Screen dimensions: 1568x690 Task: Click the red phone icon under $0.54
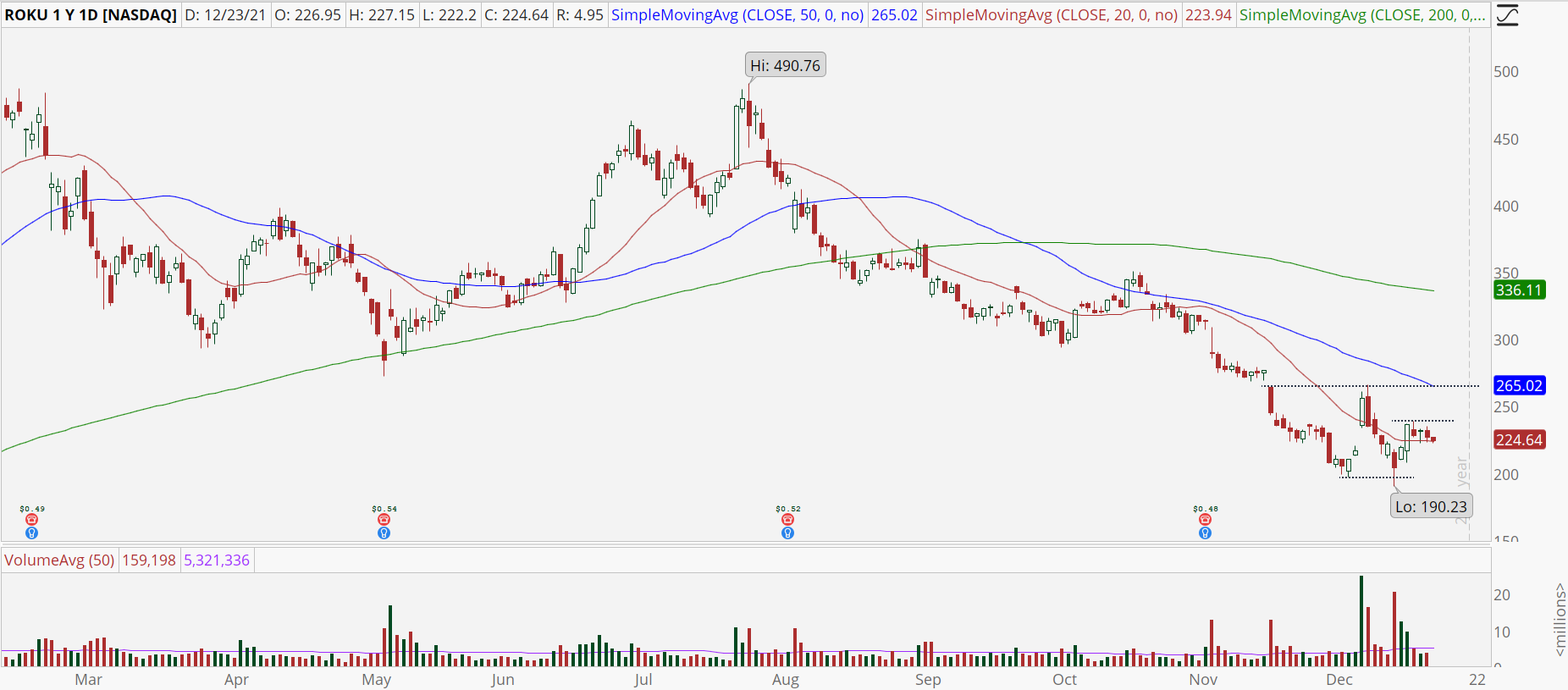pyautogui.click(x=384, y=520)
